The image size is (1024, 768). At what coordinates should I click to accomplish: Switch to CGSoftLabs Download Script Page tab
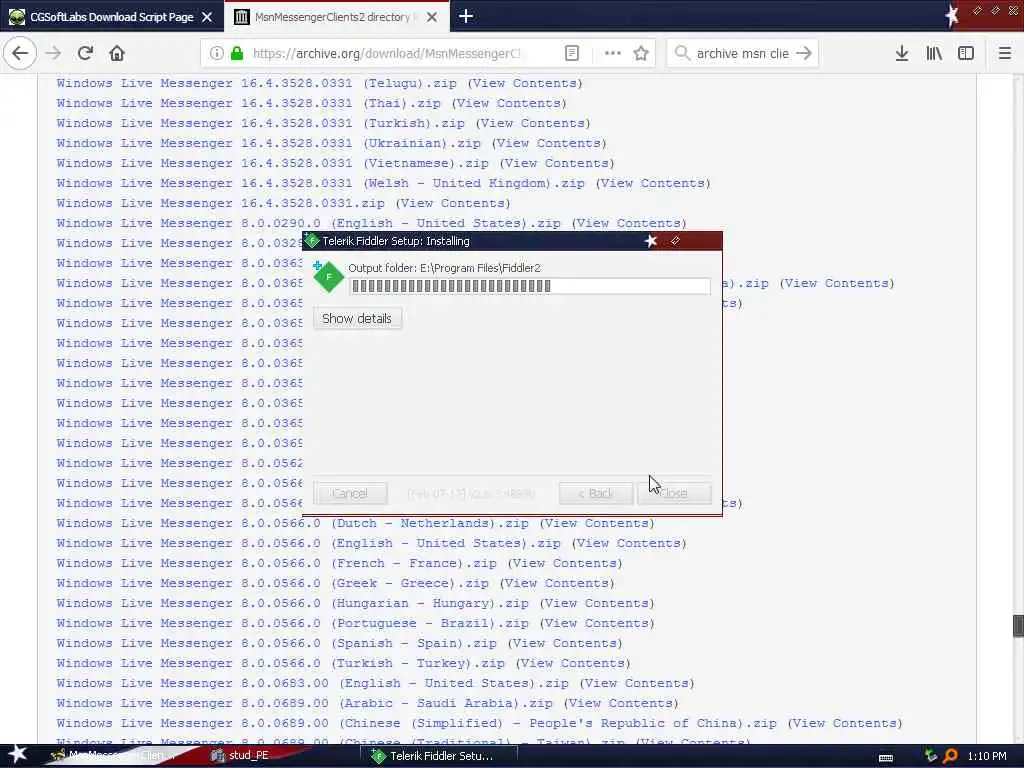tap(111, 17)
